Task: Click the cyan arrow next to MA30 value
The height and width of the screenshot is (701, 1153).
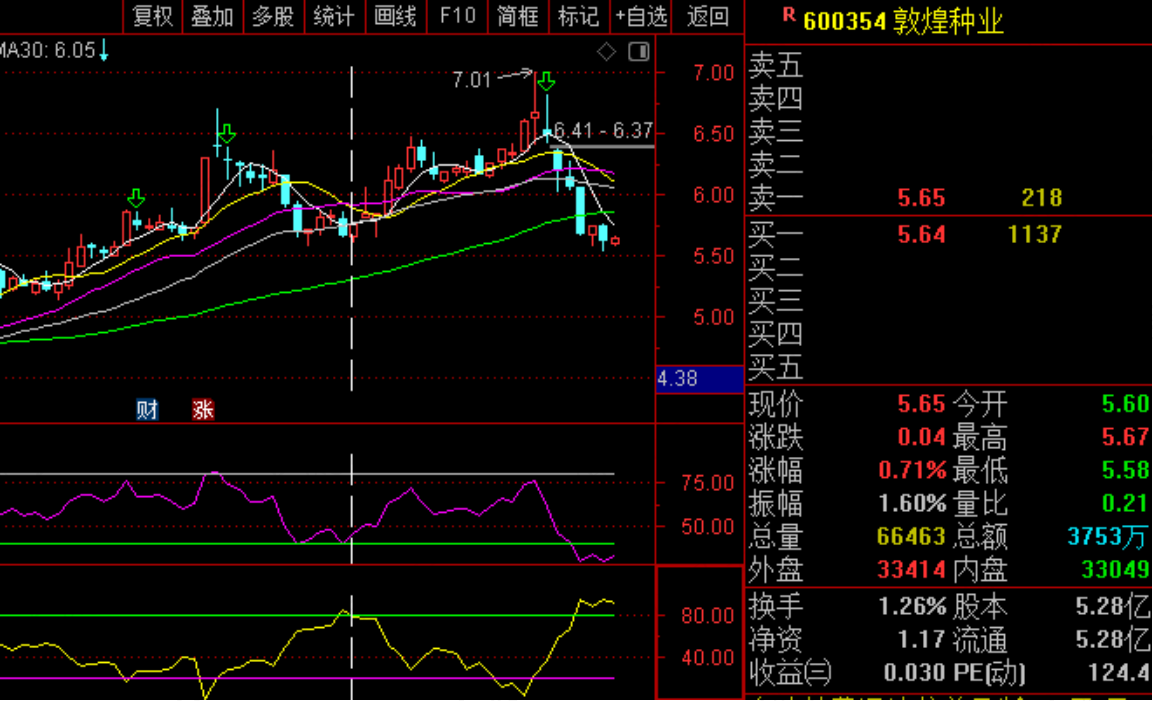Action: (104, 51)
